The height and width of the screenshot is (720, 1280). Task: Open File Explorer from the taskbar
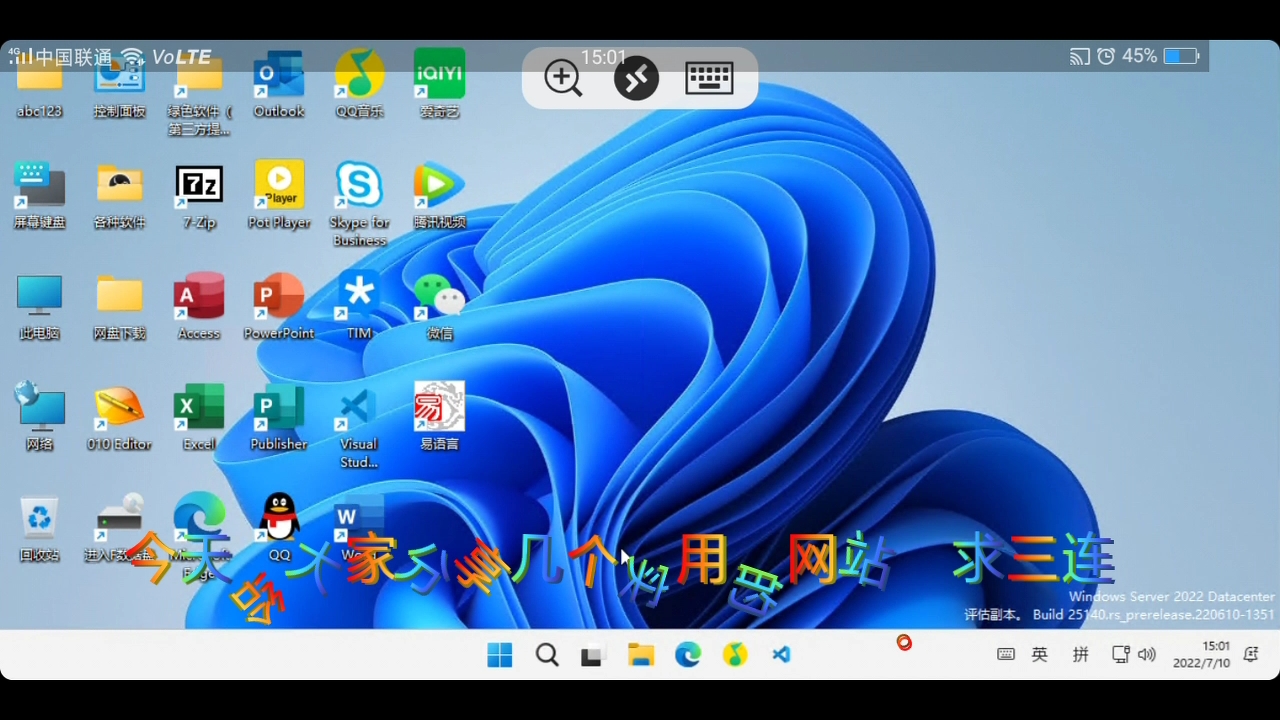click(640, 655)
